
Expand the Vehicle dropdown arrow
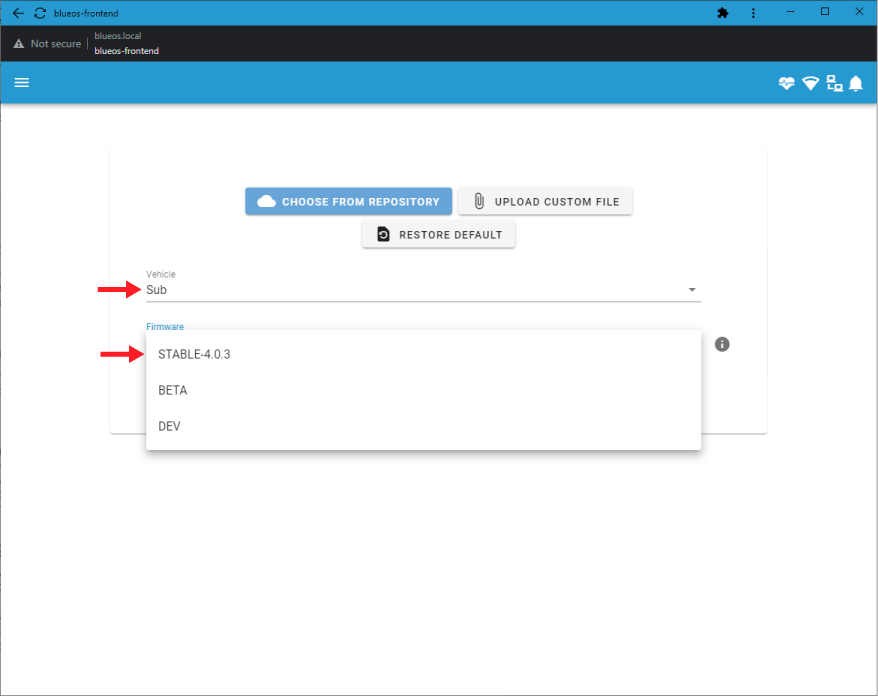point(691,290)
